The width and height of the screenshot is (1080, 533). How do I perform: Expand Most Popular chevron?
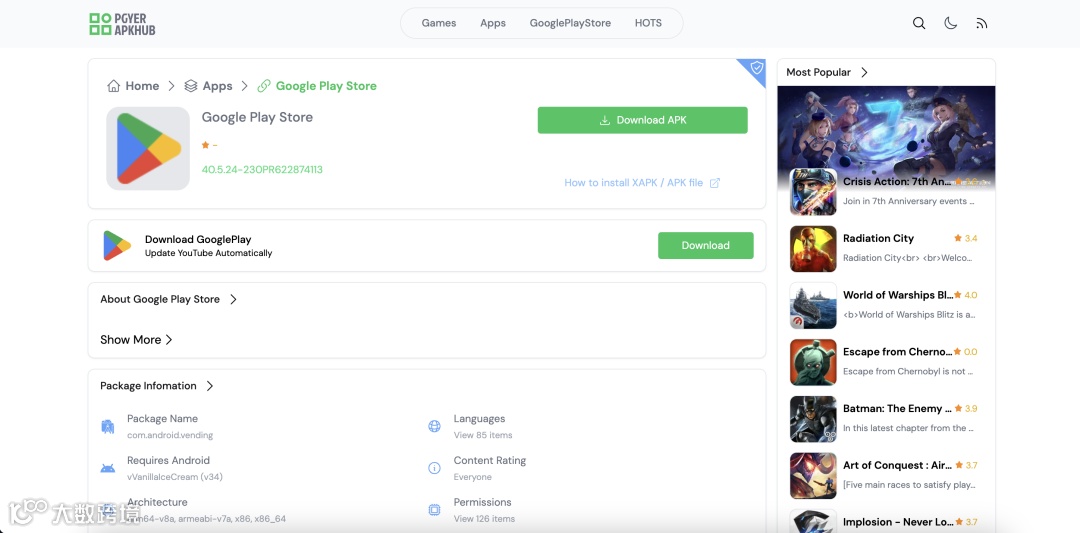pos(864,72)
